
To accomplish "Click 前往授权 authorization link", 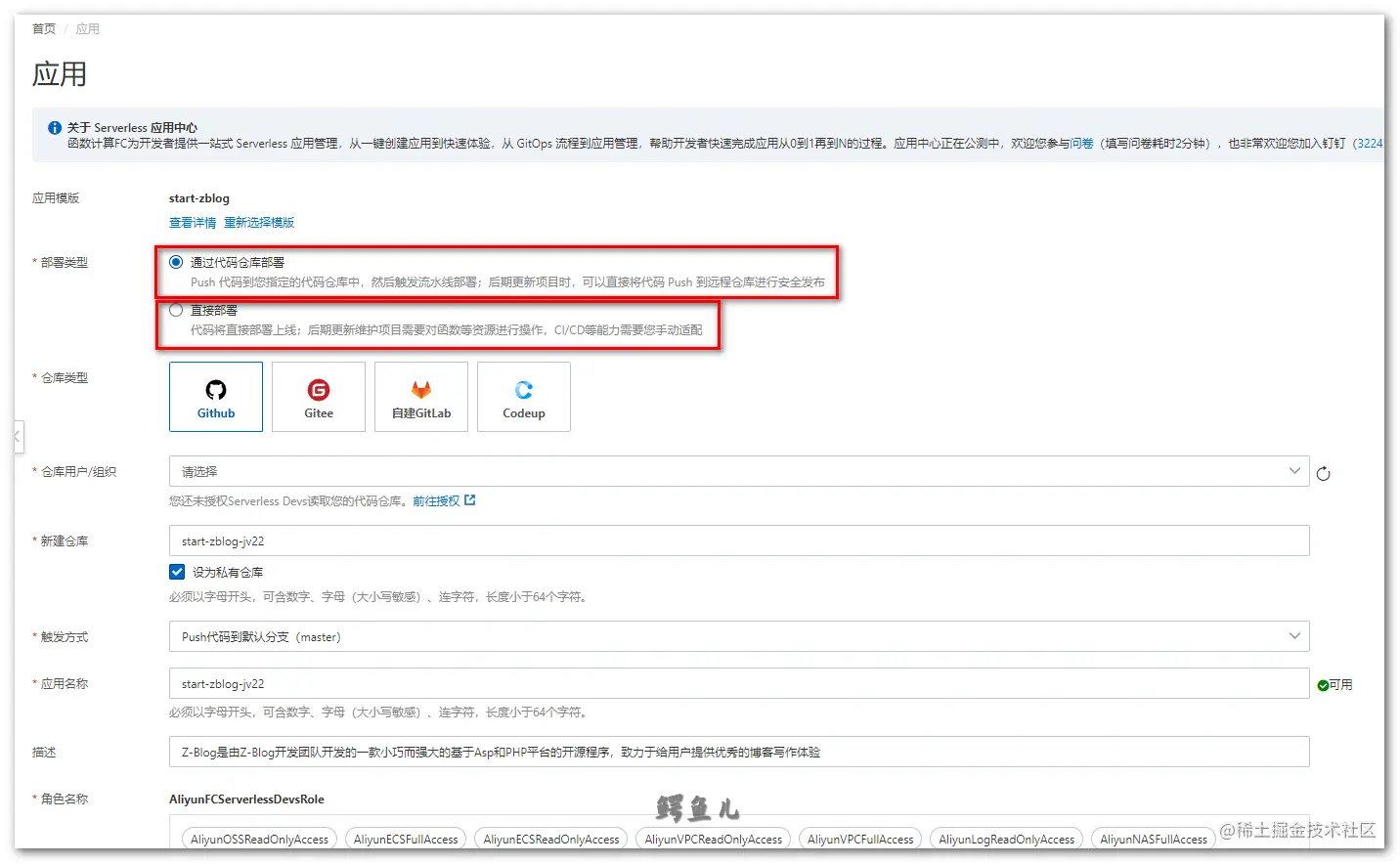I will pos(436,501).
